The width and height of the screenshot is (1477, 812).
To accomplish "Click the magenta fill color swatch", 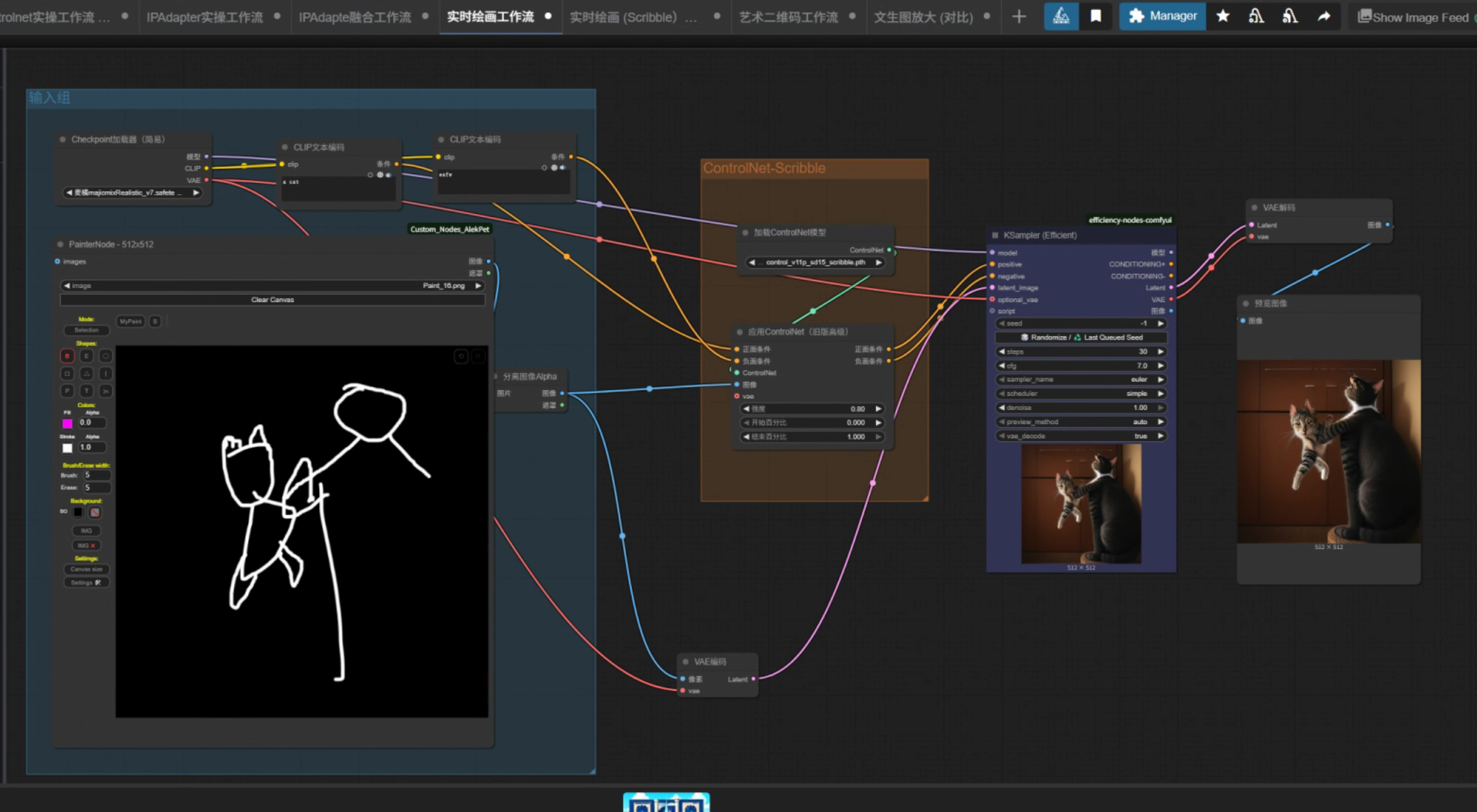I will (67, 423).
